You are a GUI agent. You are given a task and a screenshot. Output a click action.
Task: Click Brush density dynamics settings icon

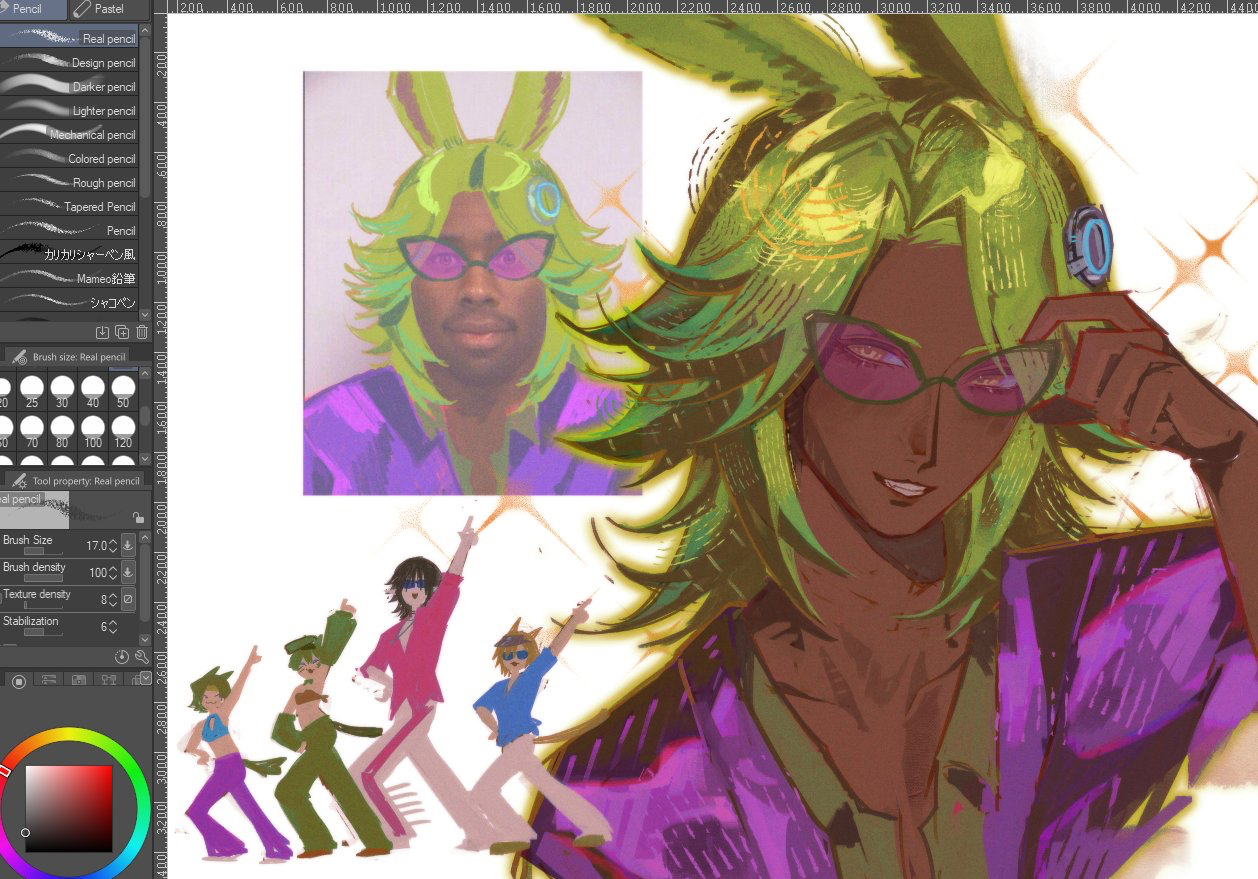pyautogui.click(x=128, y=572)
